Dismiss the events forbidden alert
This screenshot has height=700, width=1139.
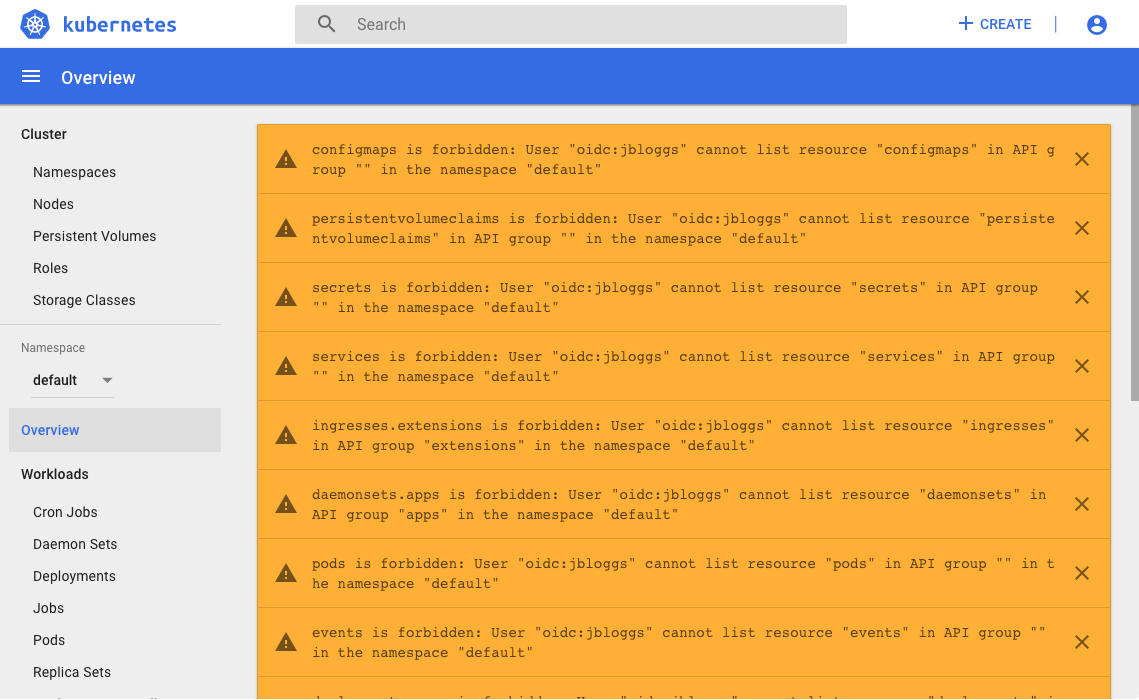click(1081, 642)
